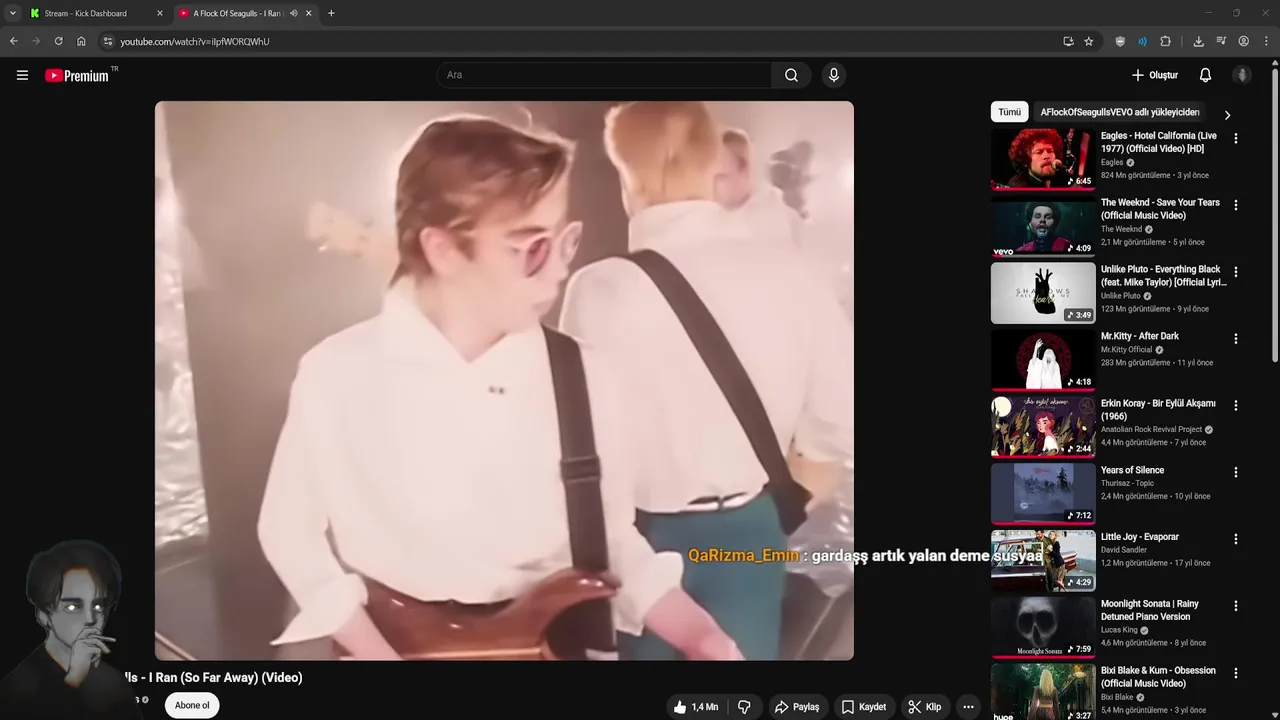Viewport: 1280px width, 720px height.
Task: Go to browser home page
Action: (81, 41)
